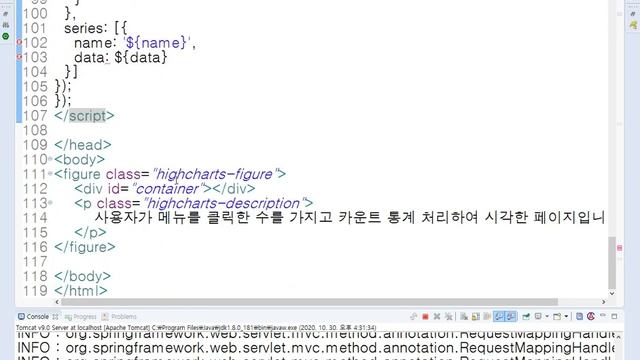Click the greyed disconnect icon left of Terminate
640x360 pixels.
coord(413,316)
